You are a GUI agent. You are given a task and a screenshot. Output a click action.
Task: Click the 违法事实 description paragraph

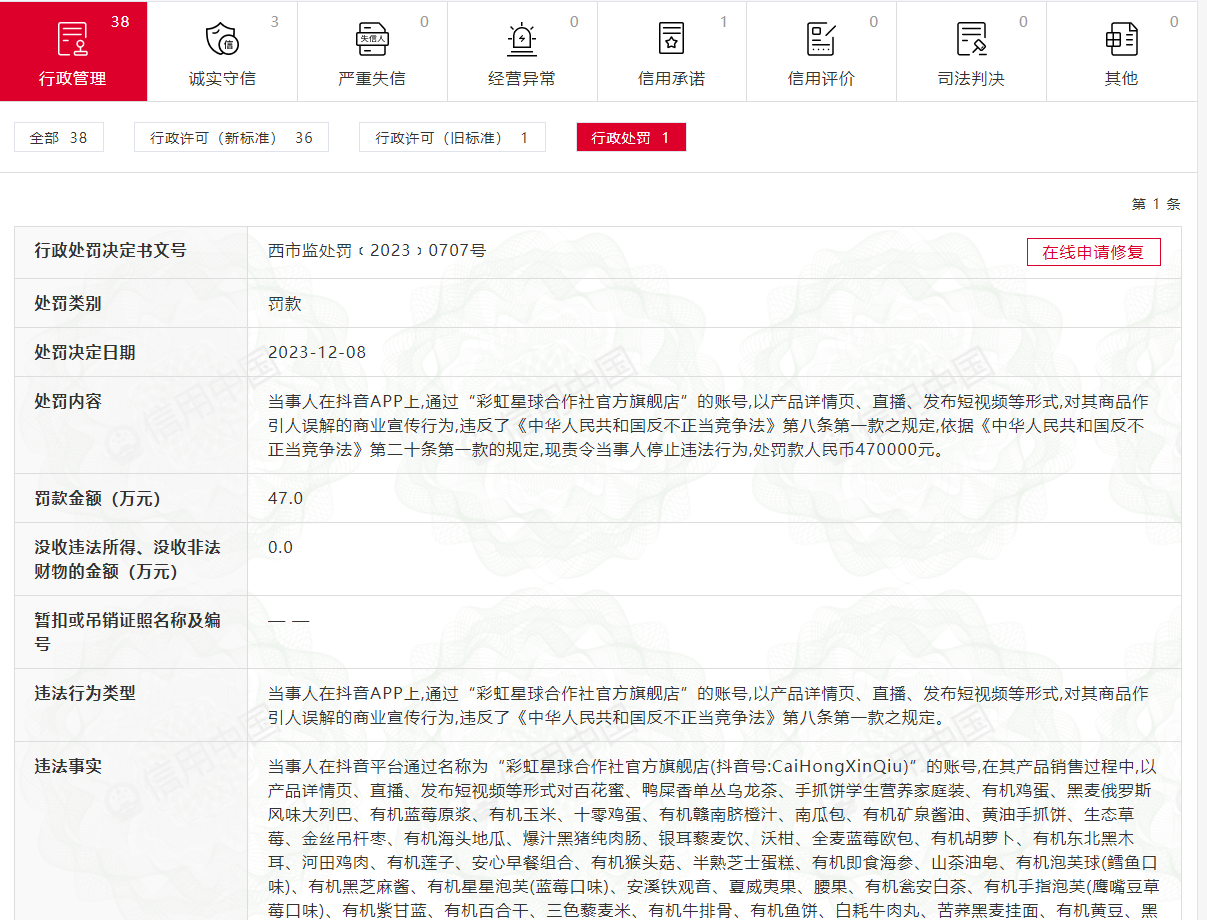tap(714, 838)
